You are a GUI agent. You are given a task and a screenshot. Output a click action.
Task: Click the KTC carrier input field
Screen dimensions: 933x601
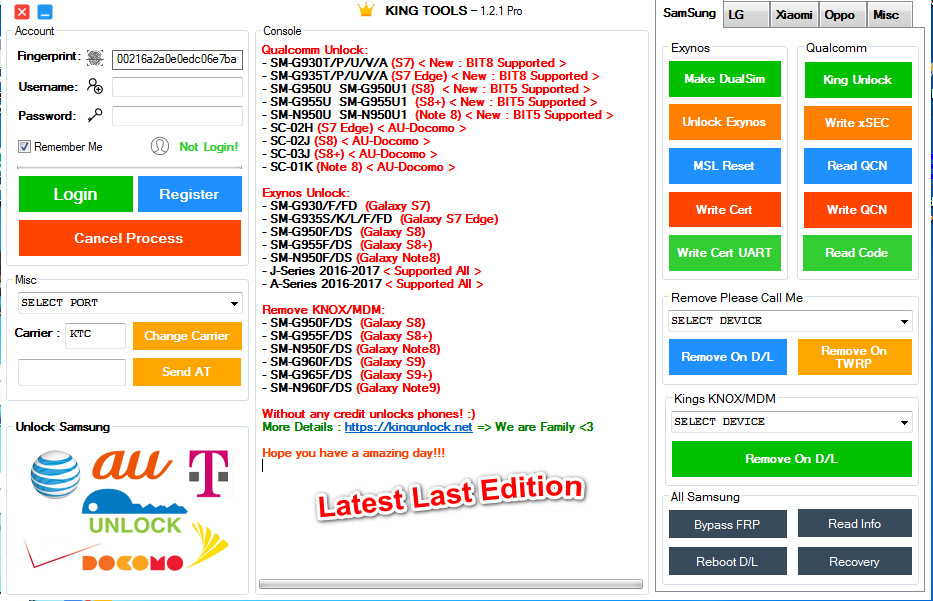tap(95, 336)
